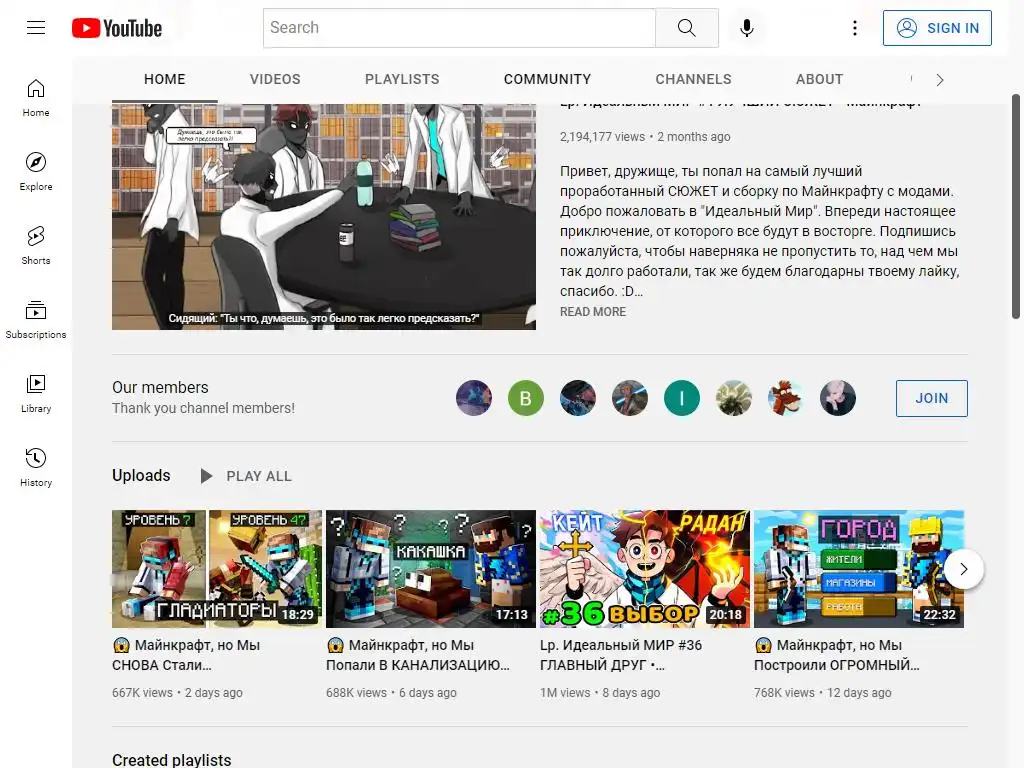Switch to the ABOUT tab
The image size is (1024, 768).
pos(820,79)
